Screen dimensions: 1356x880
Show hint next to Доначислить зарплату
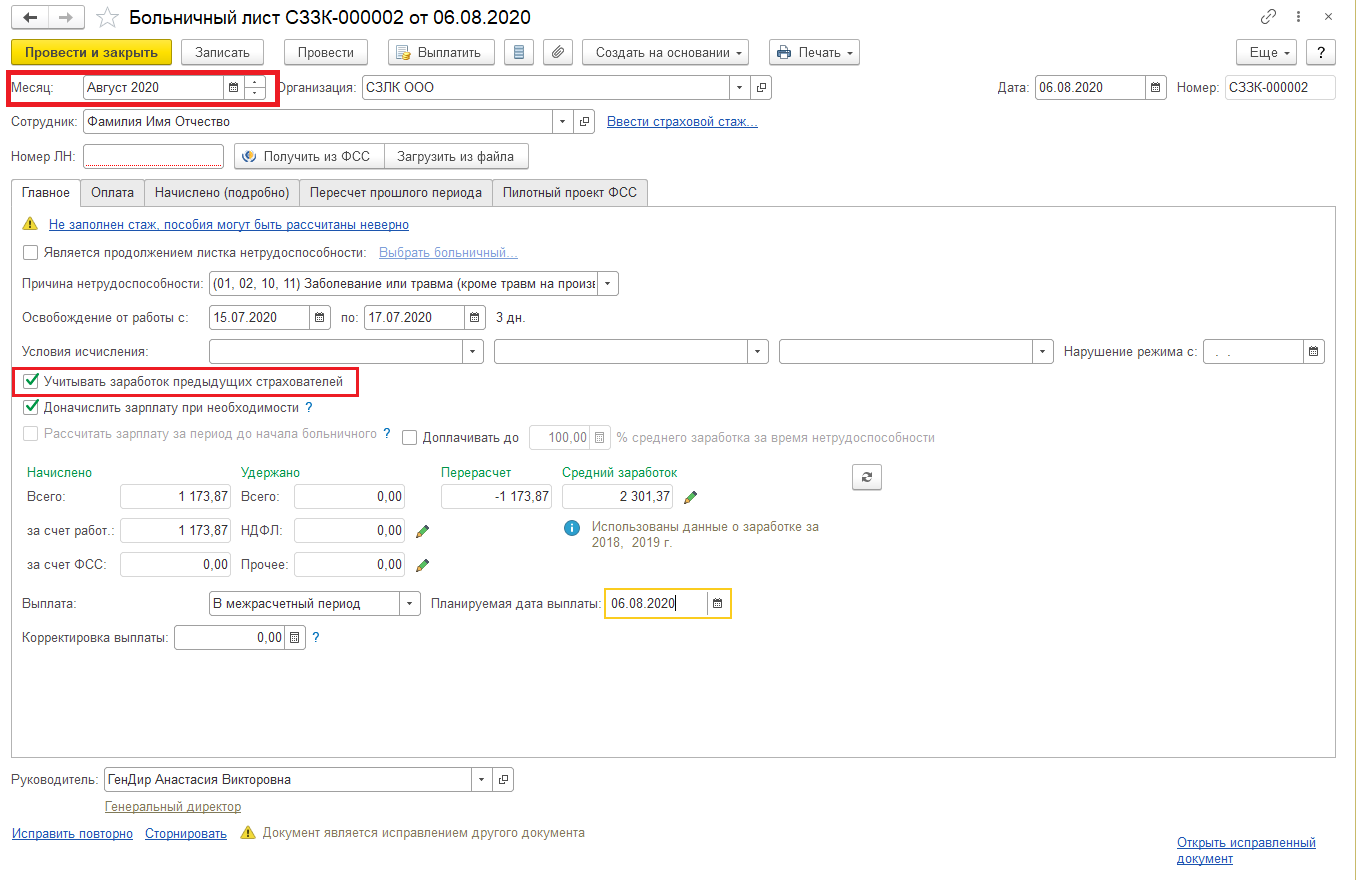(x=309, y=408)
